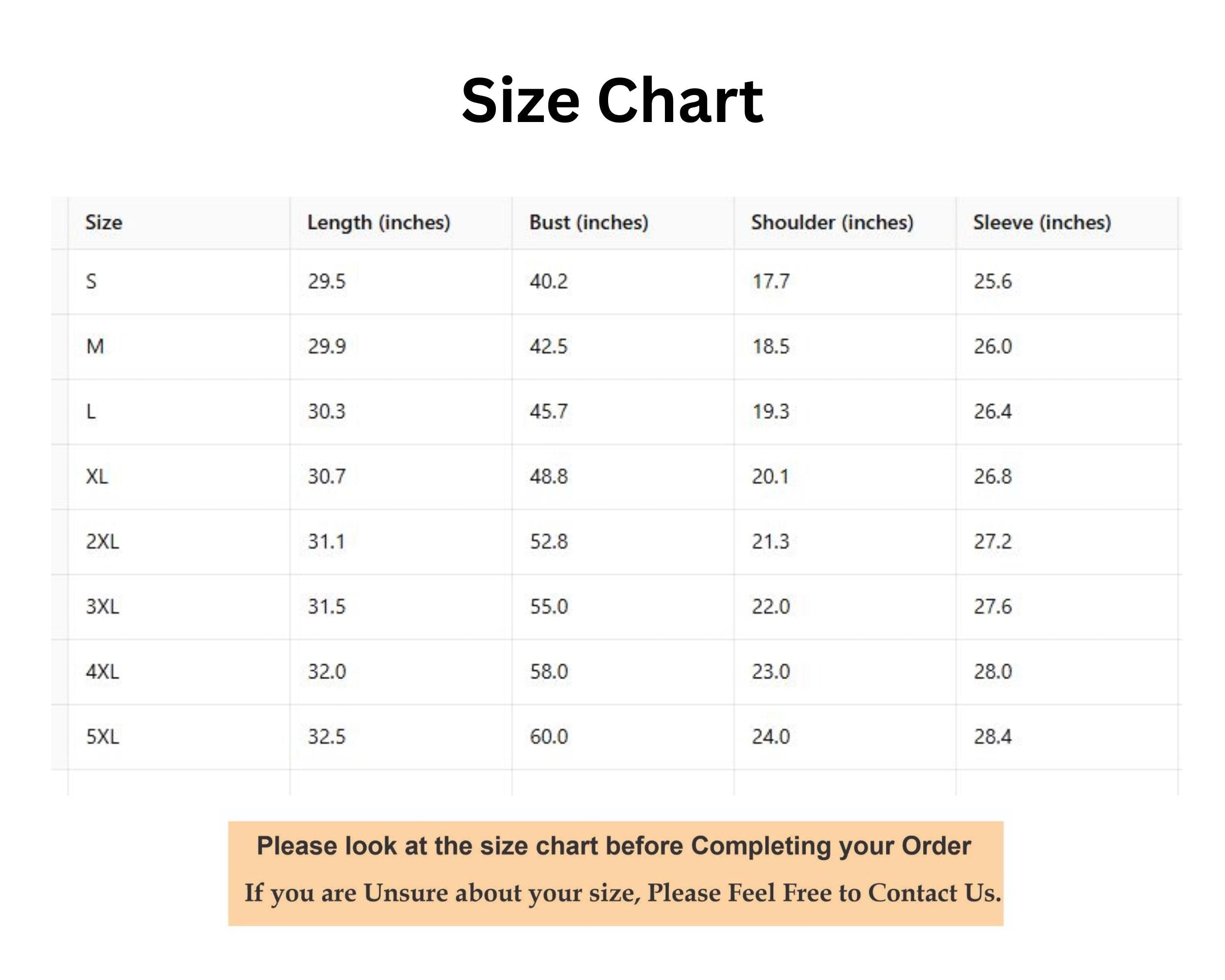
Task: Click the 'Please Feel Free to Contact Us' text
Action: 824,893
